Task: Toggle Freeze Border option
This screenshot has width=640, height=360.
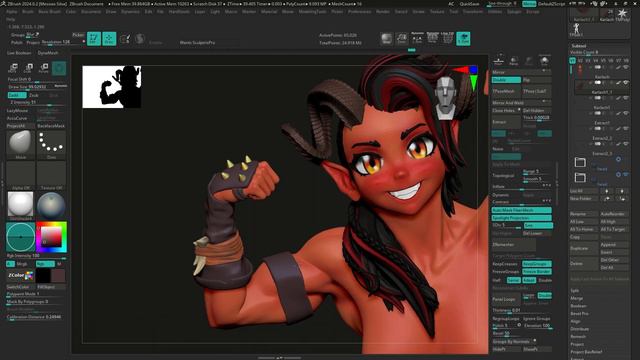Action: pyautogui.click(x=537, y=271)
